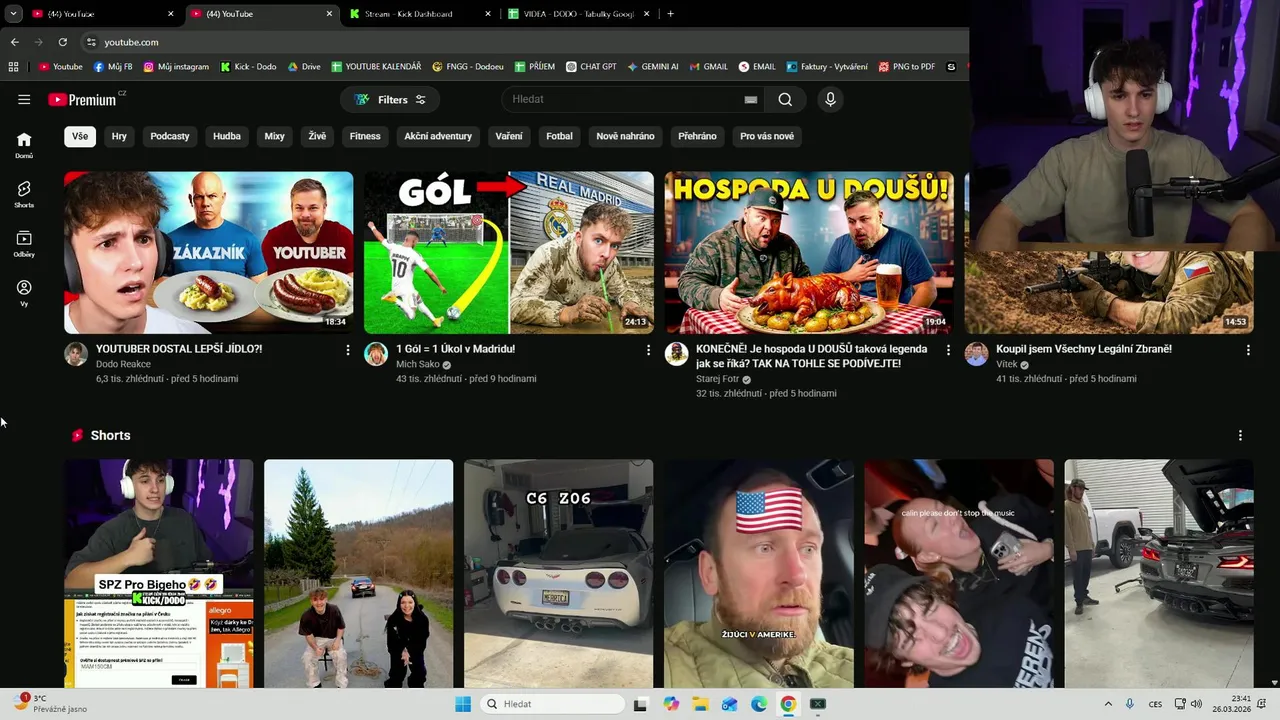Open the Mich Sako channel name

point(418,364)
